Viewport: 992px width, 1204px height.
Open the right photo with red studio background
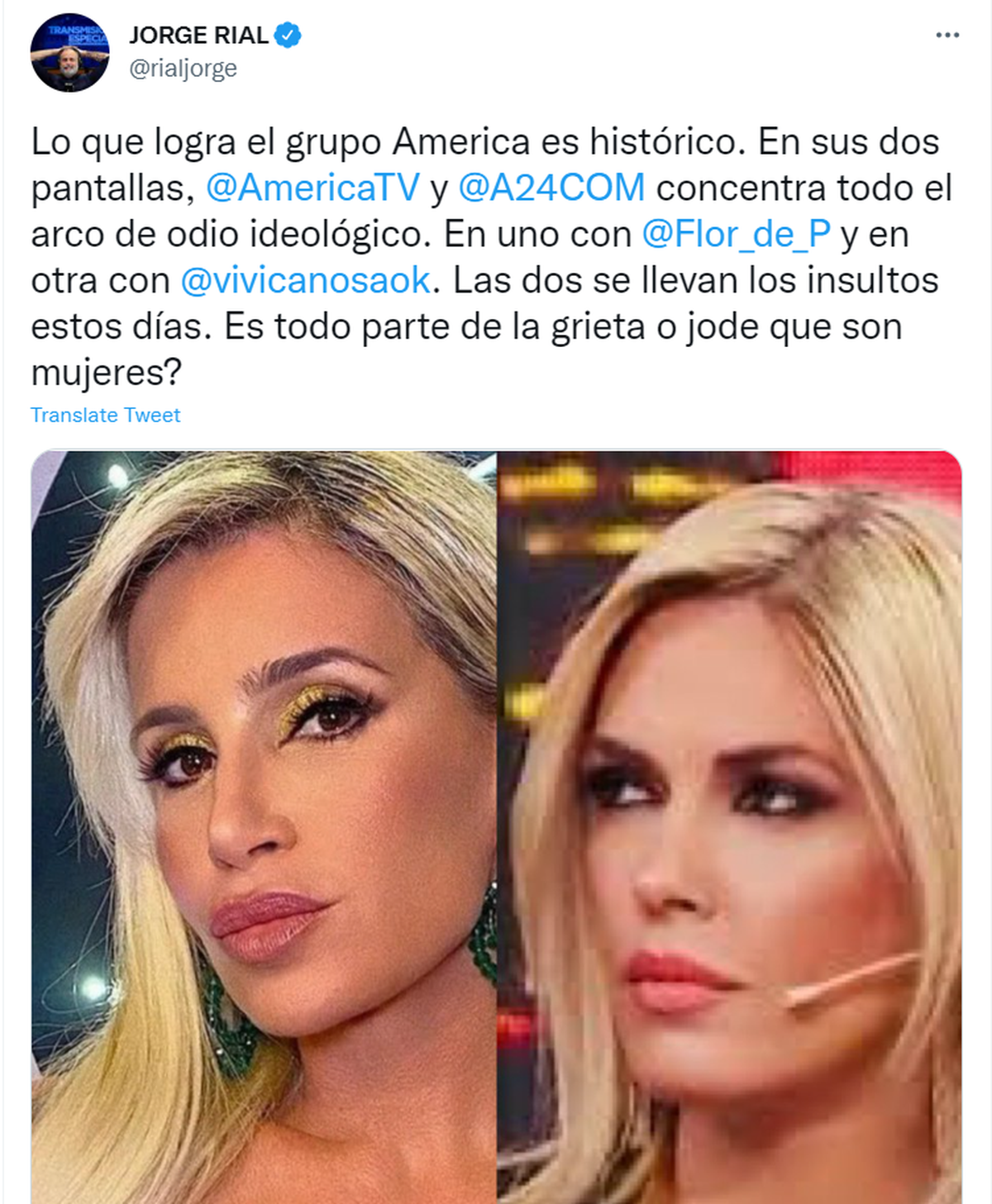729,826
